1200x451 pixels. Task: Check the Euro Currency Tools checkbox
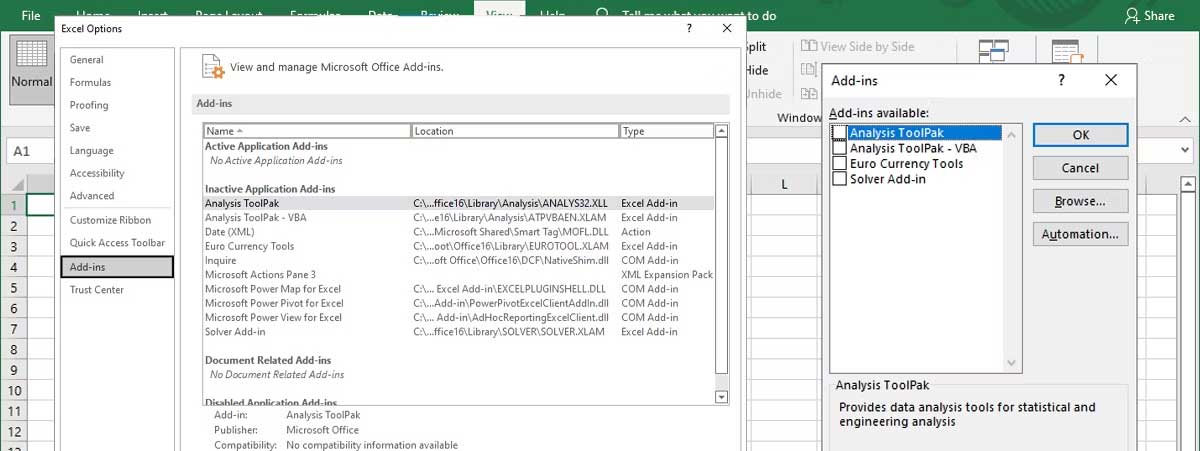point(840,164)
